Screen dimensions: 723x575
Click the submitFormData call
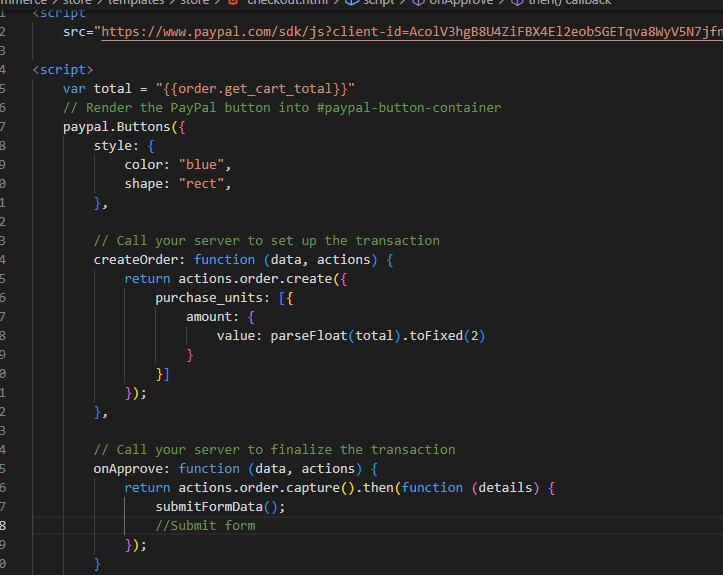(209, 507)
